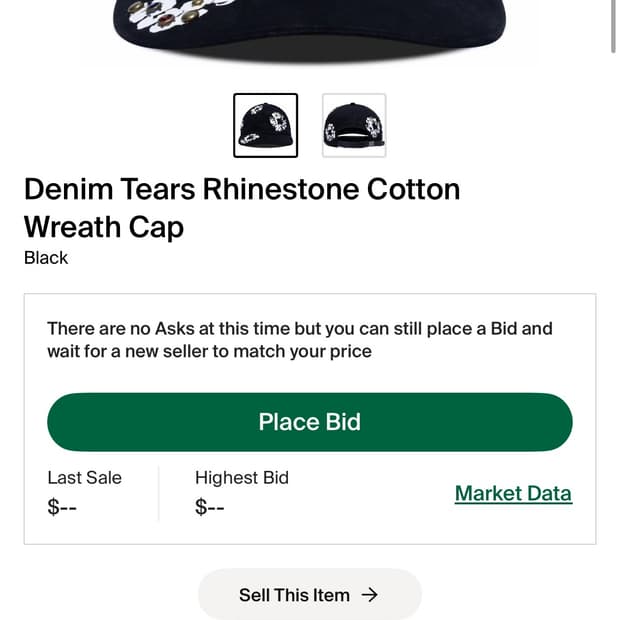Screen dimensions: 620x620
Task: Click the Last Sale label
Action: (x=84, y=478)
